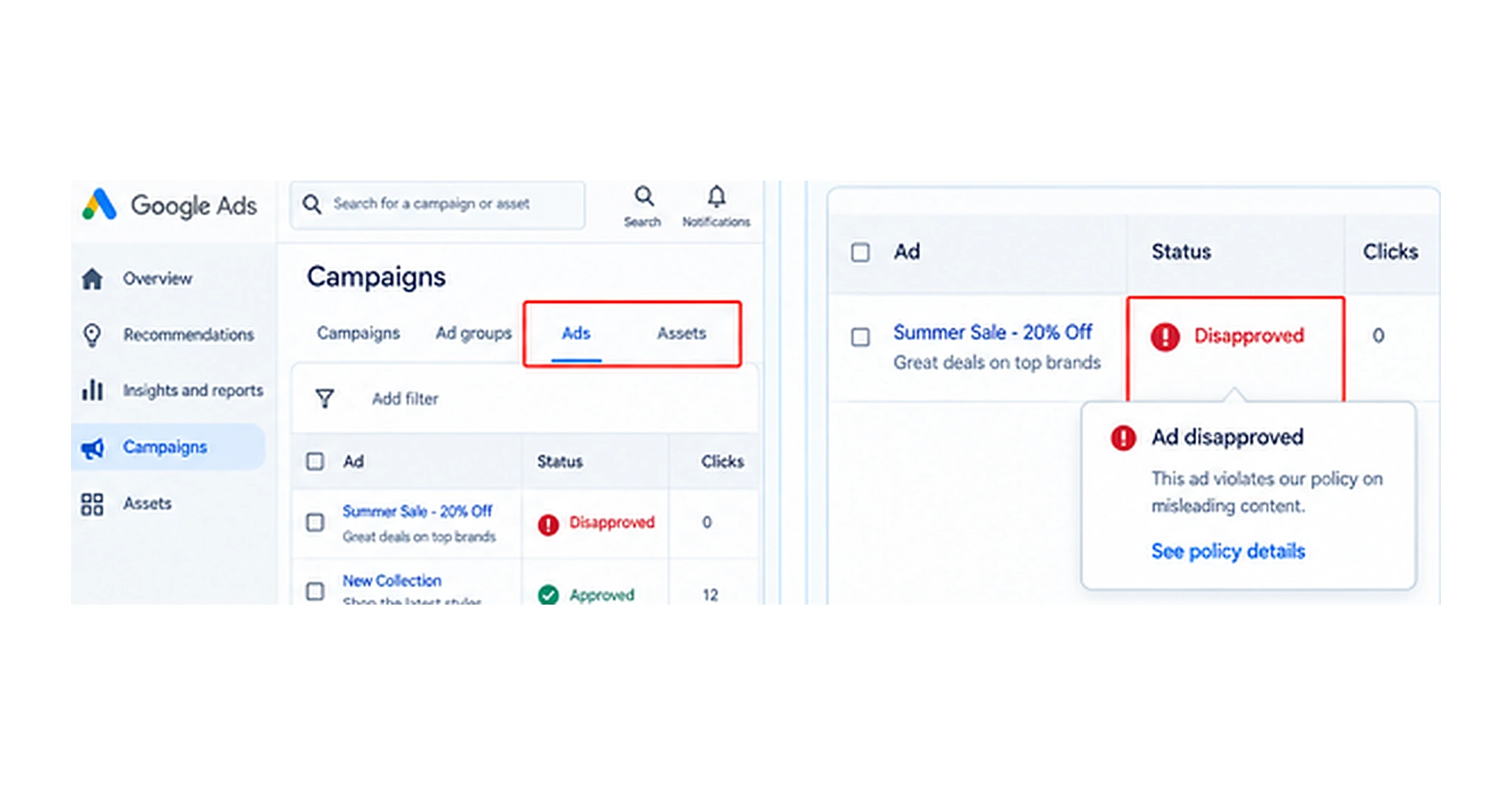The height and width of the screenshot is (786, 1512).
Task: Click the green Approved check icon
Action: (x=548, y=596)
